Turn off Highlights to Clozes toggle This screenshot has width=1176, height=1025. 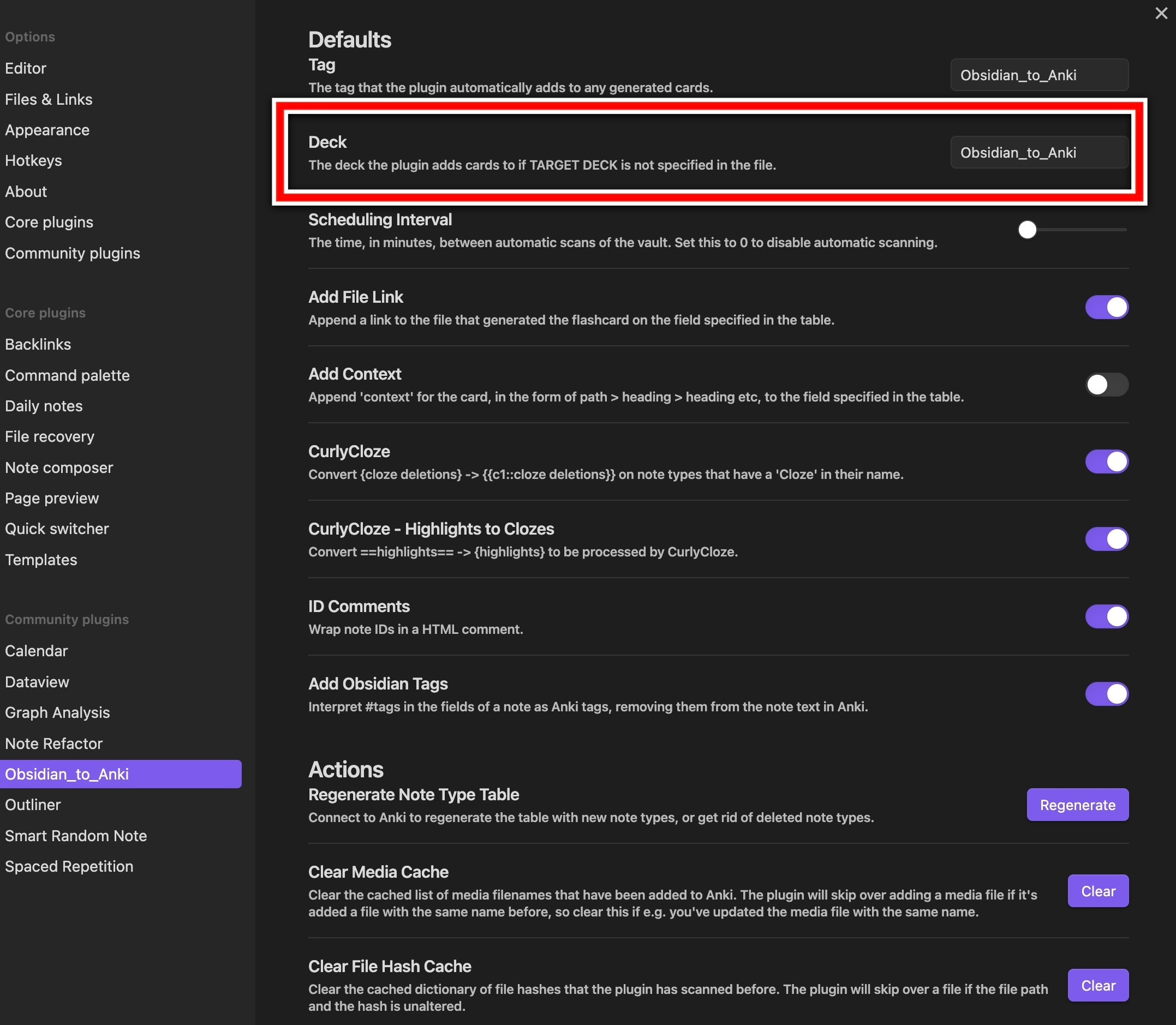pyautogui.click(x=1106, y=539)
